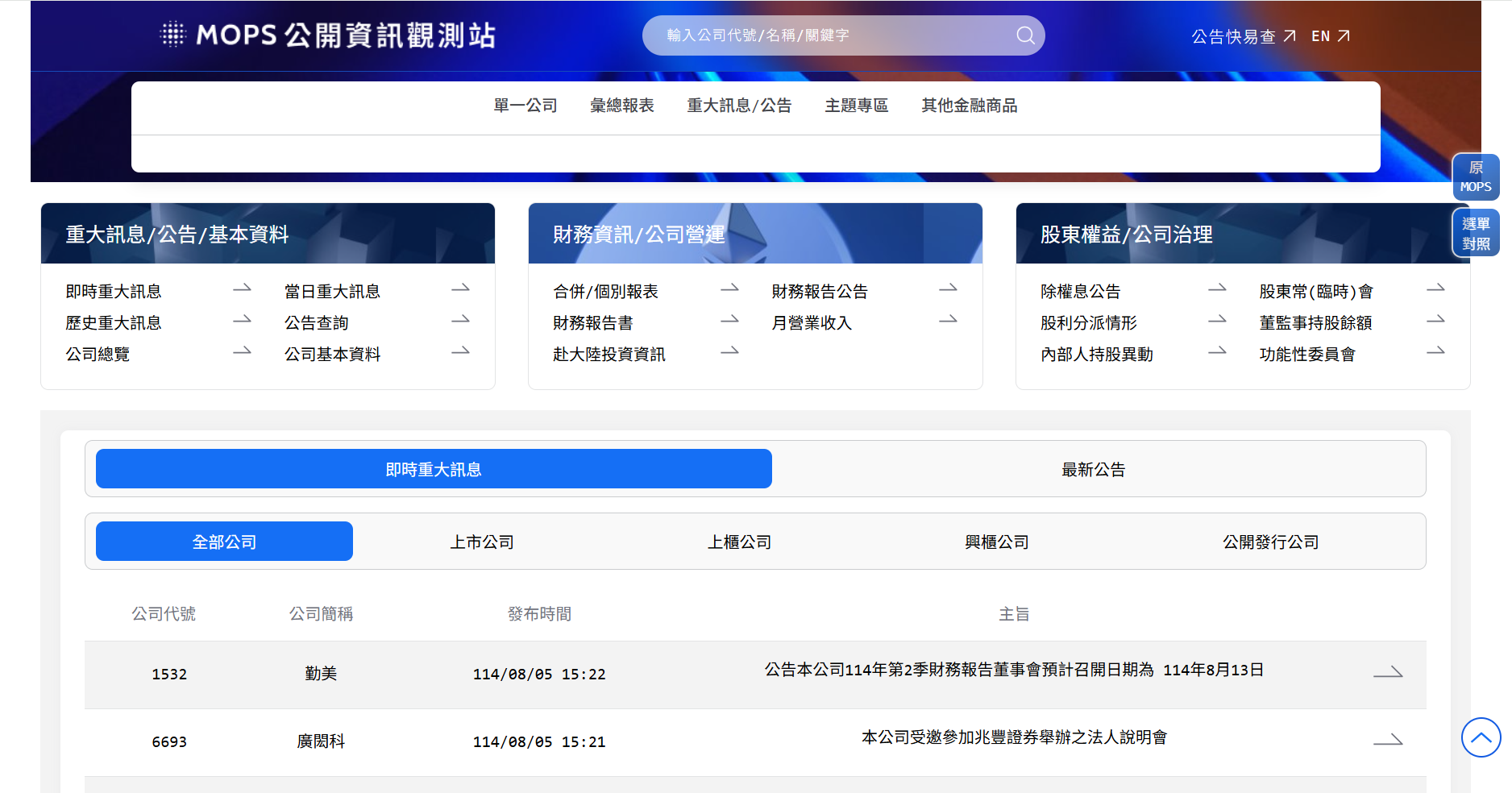Image resolution: width=1512 pixels, height=793 pixels.
Task: Open 重大訊息/公告 menu
Action: click(x=739, y=106)
